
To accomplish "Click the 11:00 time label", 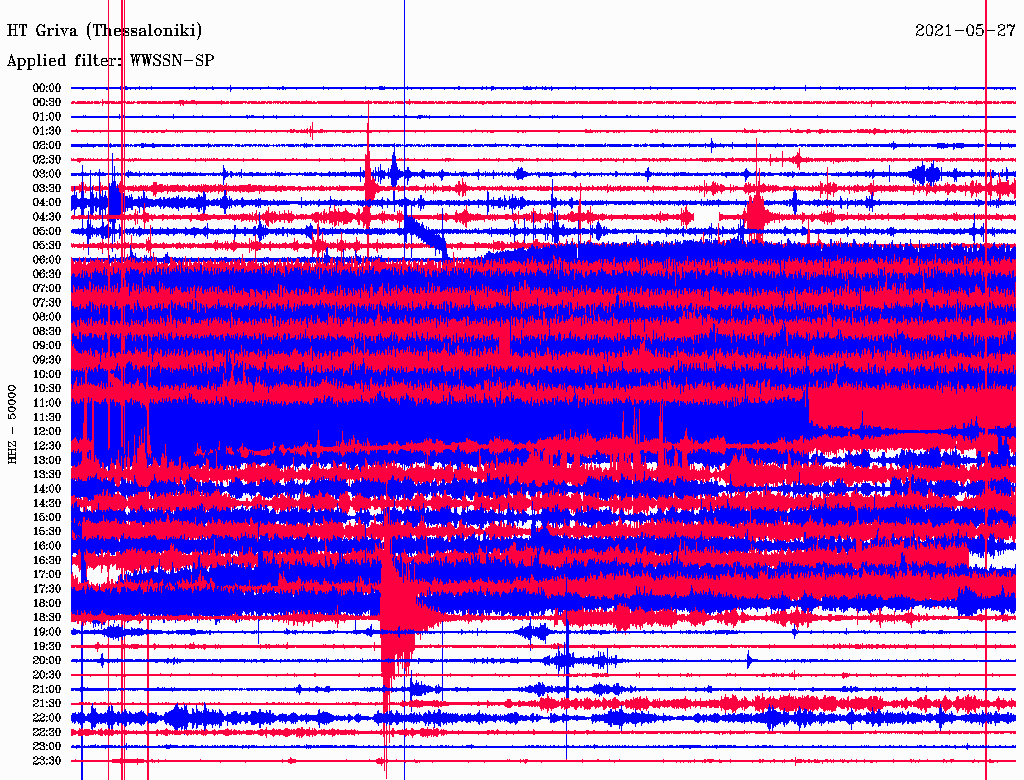I will pyautogui.click(x=47, y=402).
